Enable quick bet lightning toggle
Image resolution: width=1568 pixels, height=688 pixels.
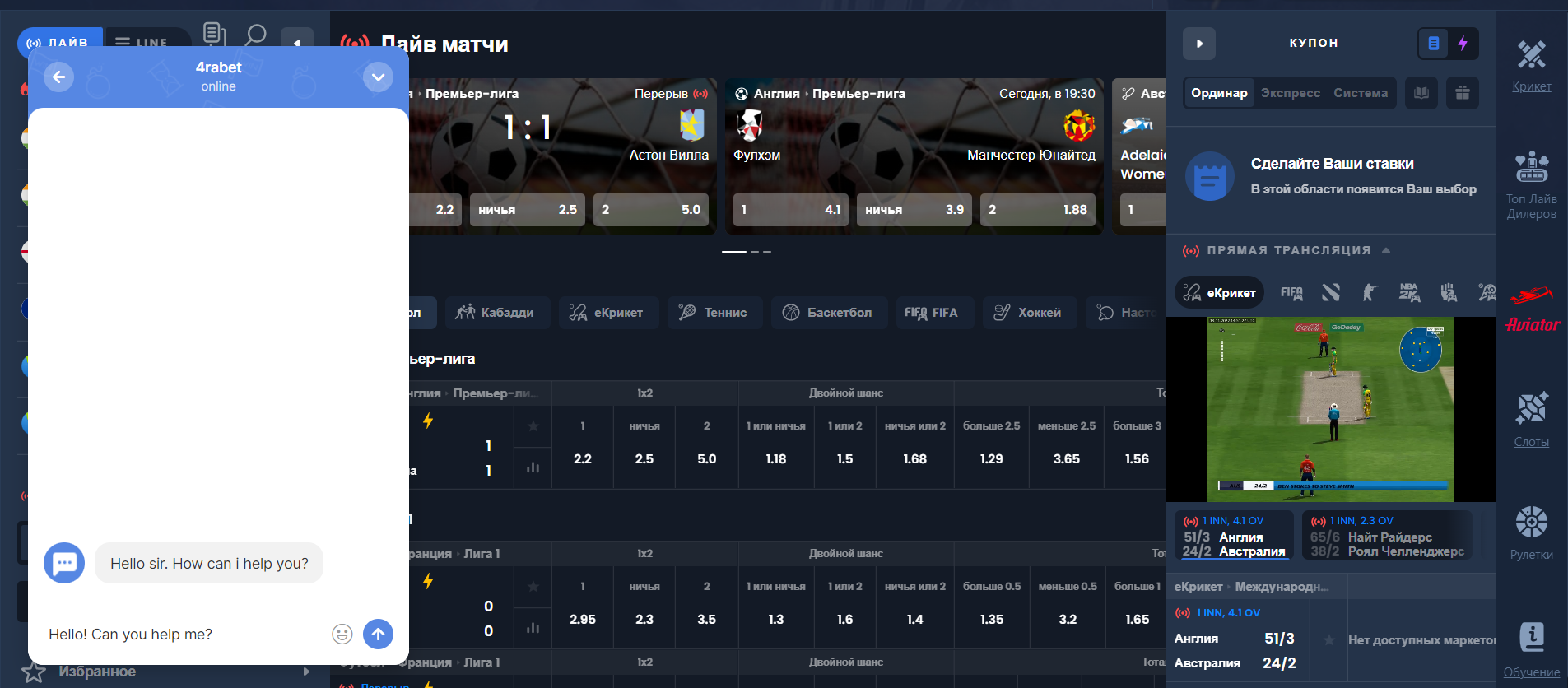1463,43
